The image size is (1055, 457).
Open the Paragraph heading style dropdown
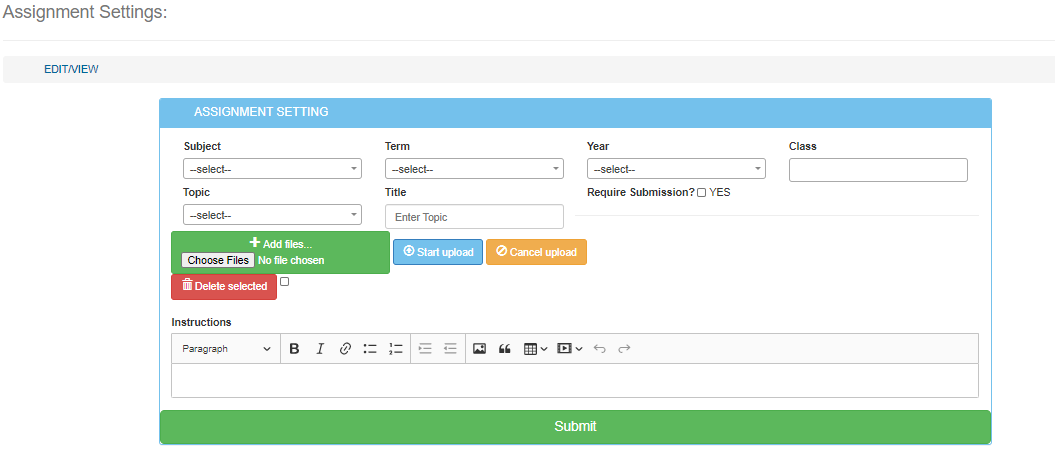point(226,349)
